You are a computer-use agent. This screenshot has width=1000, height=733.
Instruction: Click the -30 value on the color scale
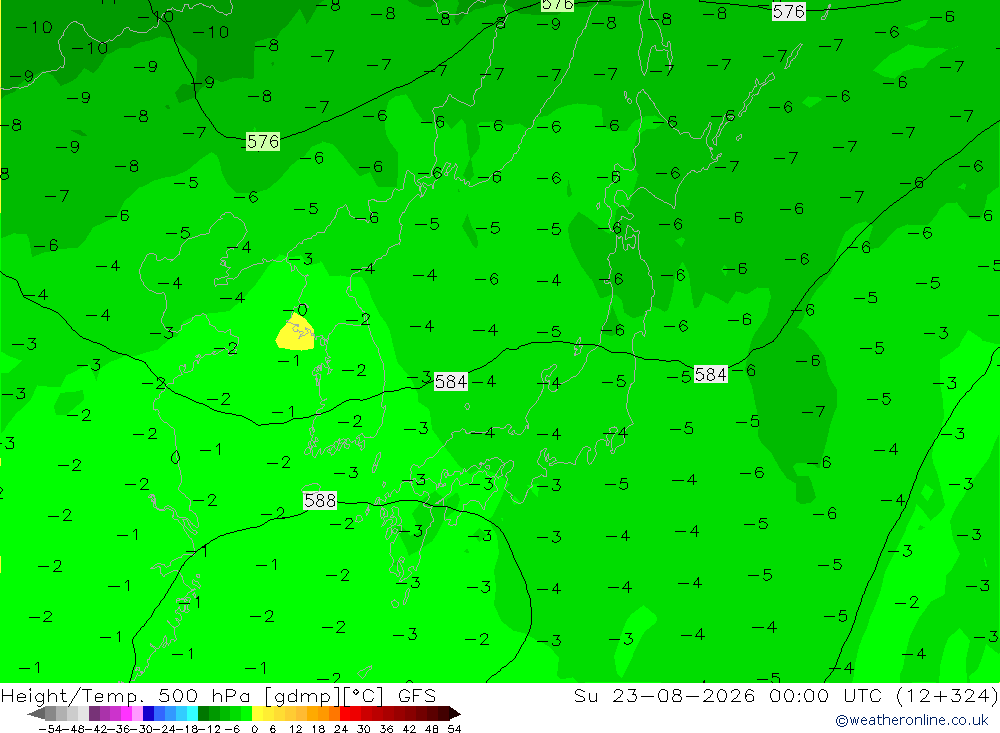pyautogui.click(x=142, y=729)
